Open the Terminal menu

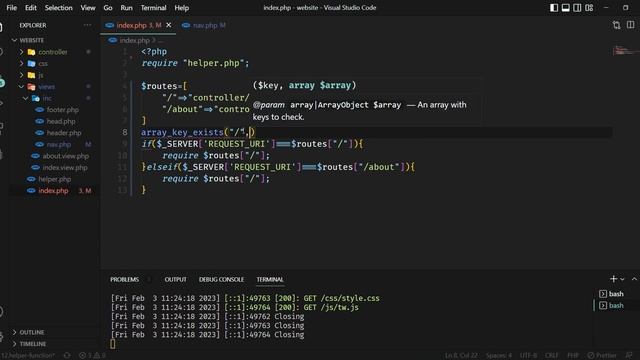tap(153, 8)
